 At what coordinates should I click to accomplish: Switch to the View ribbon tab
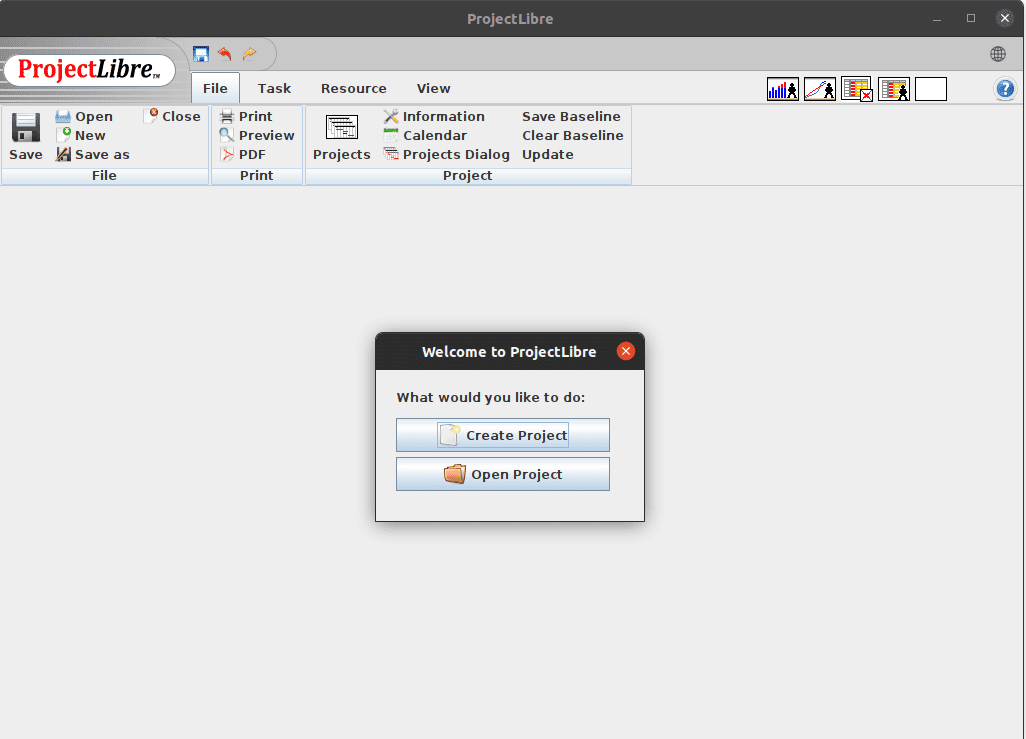click(x=433, y=88)
